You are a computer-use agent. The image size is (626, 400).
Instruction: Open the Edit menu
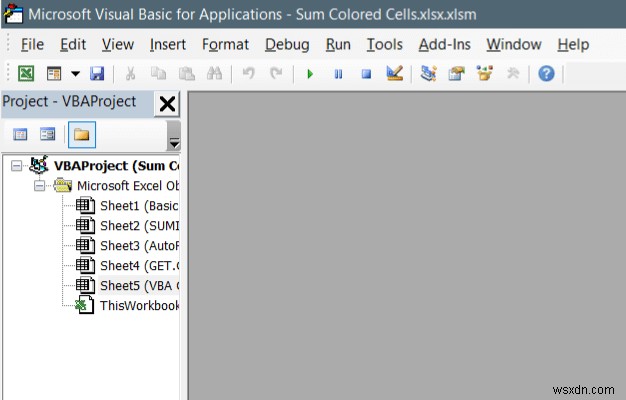click(x=73, y=44)
